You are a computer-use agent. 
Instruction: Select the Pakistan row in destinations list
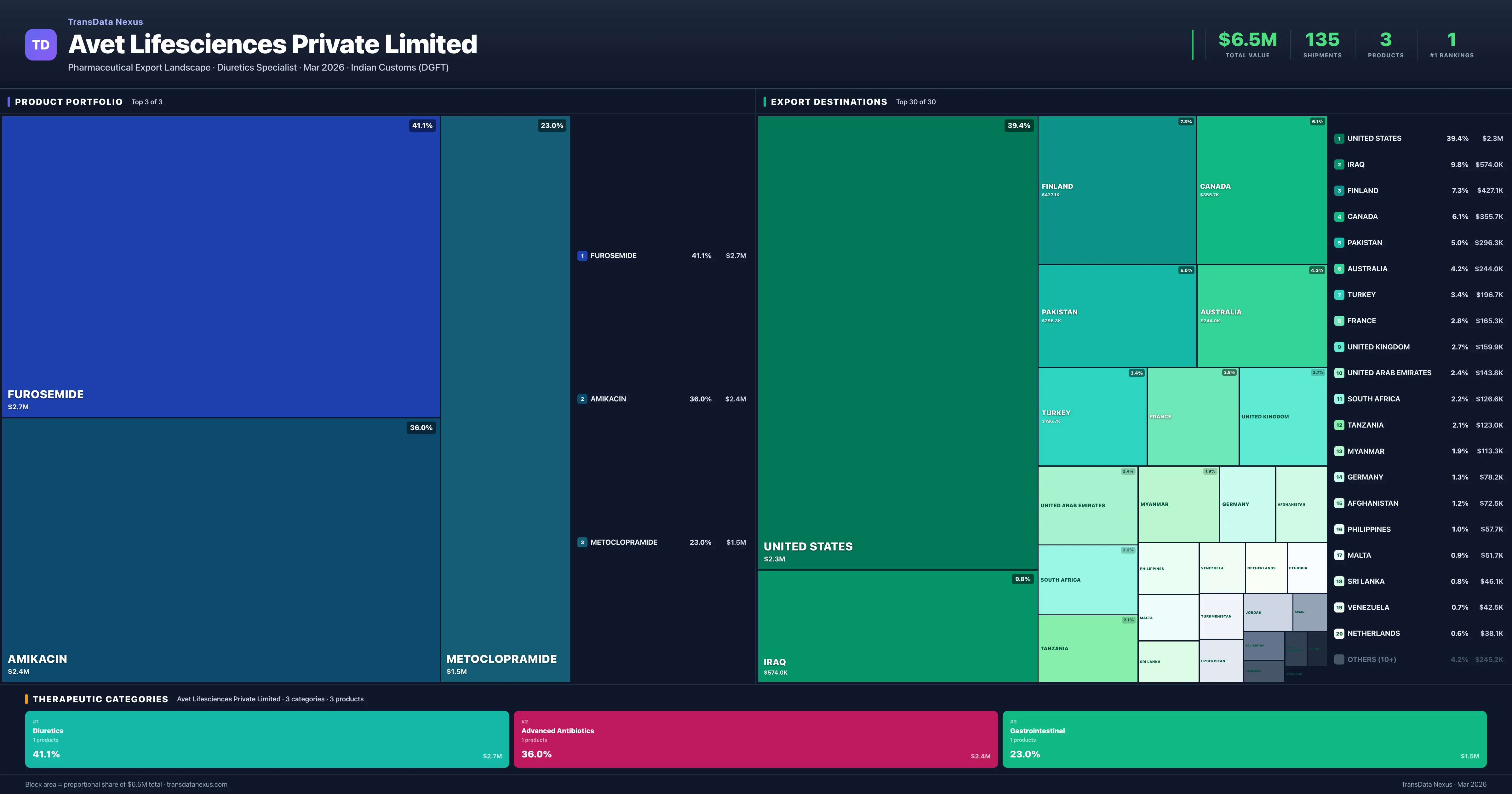pyautogui.click(x=1418, y=243)
